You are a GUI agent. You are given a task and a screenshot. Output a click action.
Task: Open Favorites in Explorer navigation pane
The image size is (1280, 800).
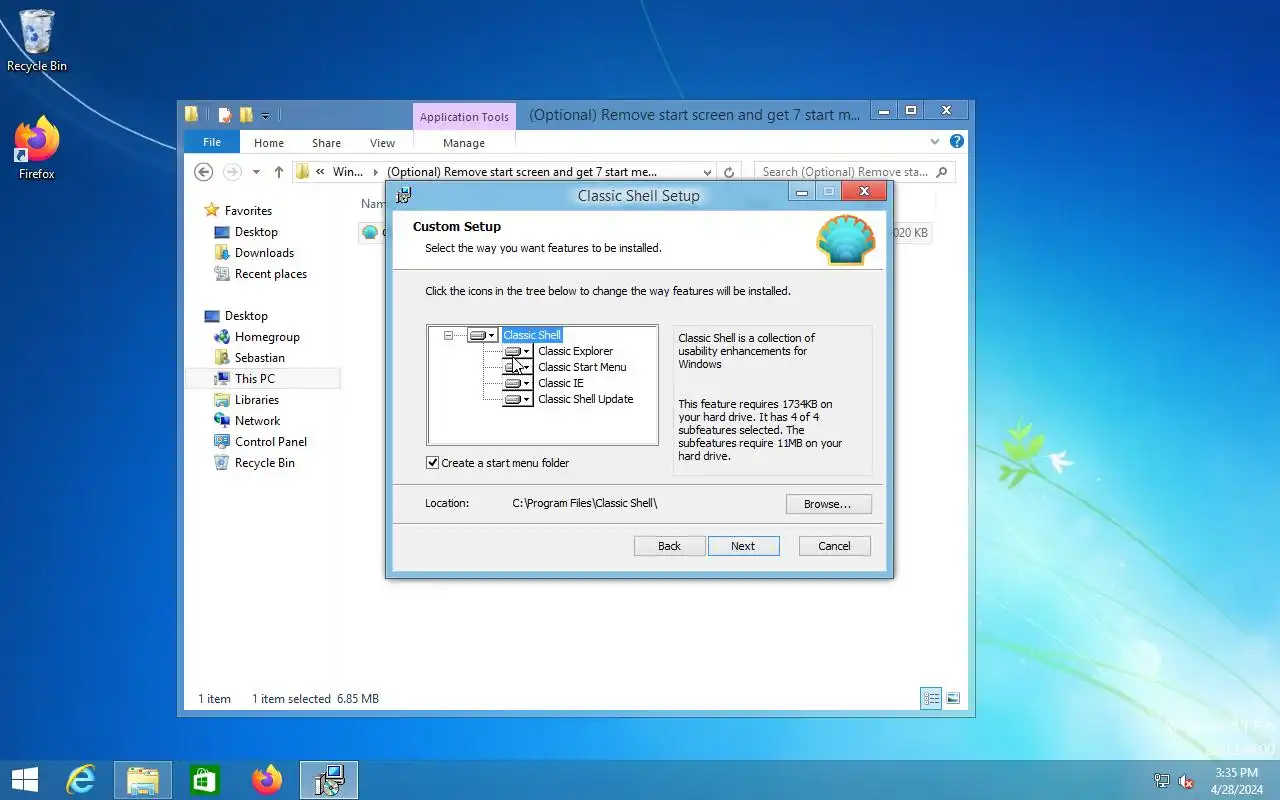pyautogui.click(x=248, y=211)
